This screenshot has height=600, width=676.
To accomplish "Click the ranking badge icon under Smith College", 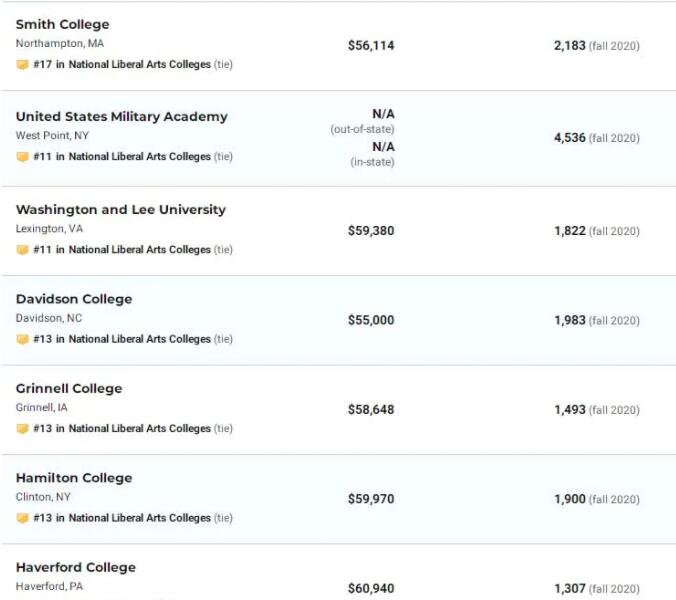I will click(22, 64).
